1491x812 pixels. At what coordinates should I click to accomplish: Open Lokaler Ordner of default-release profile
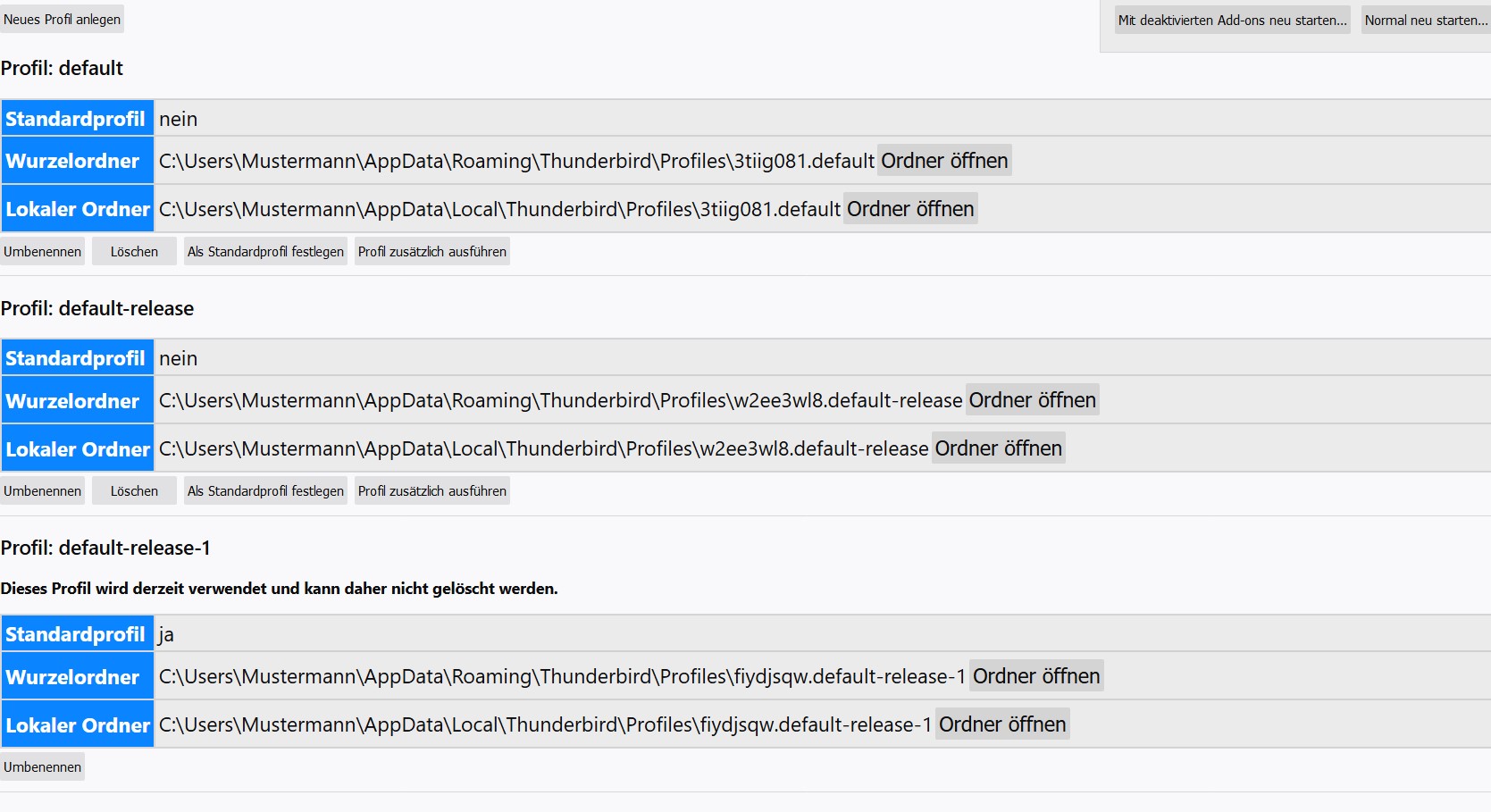(998, 448)
